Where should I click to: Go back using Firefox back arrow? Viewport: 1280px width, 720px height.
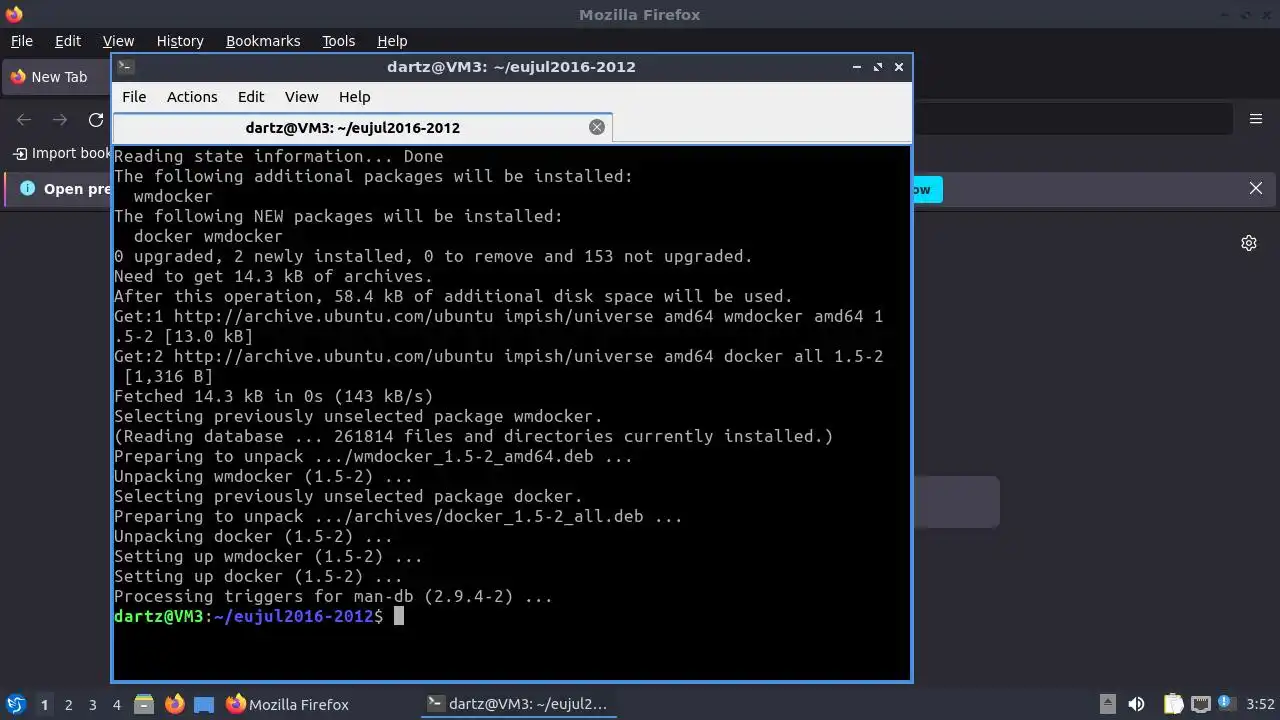pyautogui.click(x=24, y=120)
